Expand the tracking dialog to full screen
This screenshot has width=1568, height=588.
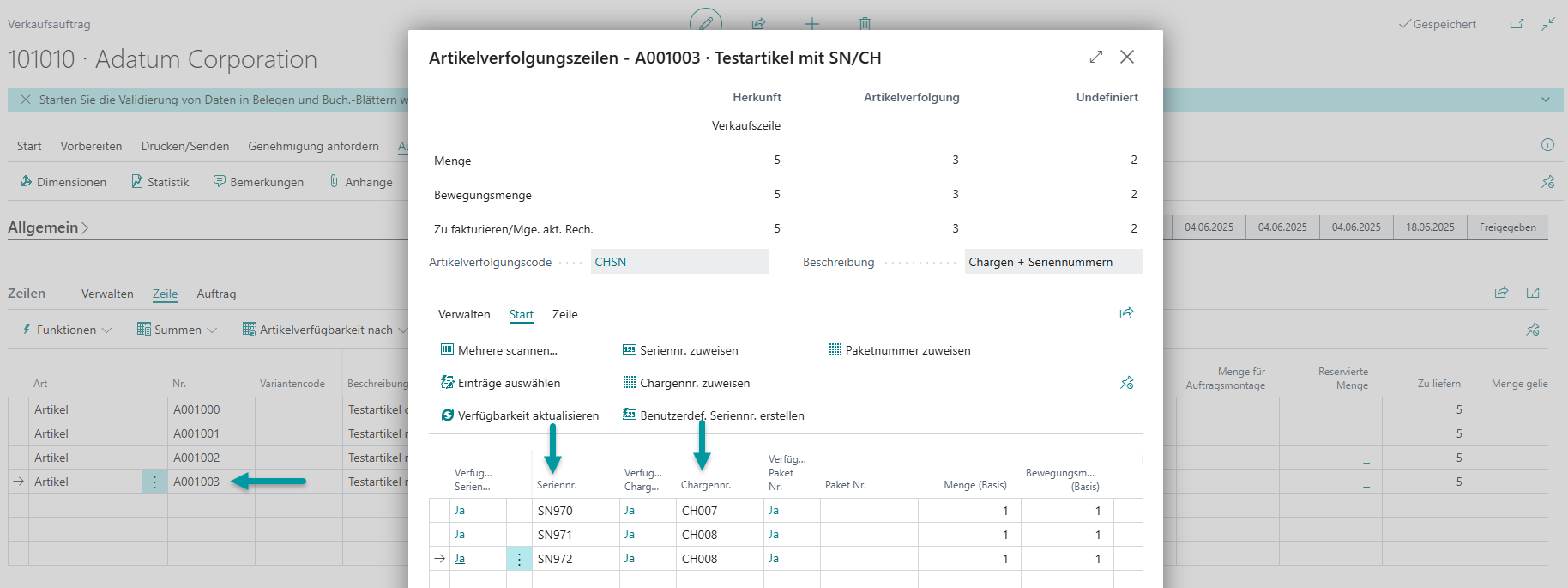click(1096, 57)
